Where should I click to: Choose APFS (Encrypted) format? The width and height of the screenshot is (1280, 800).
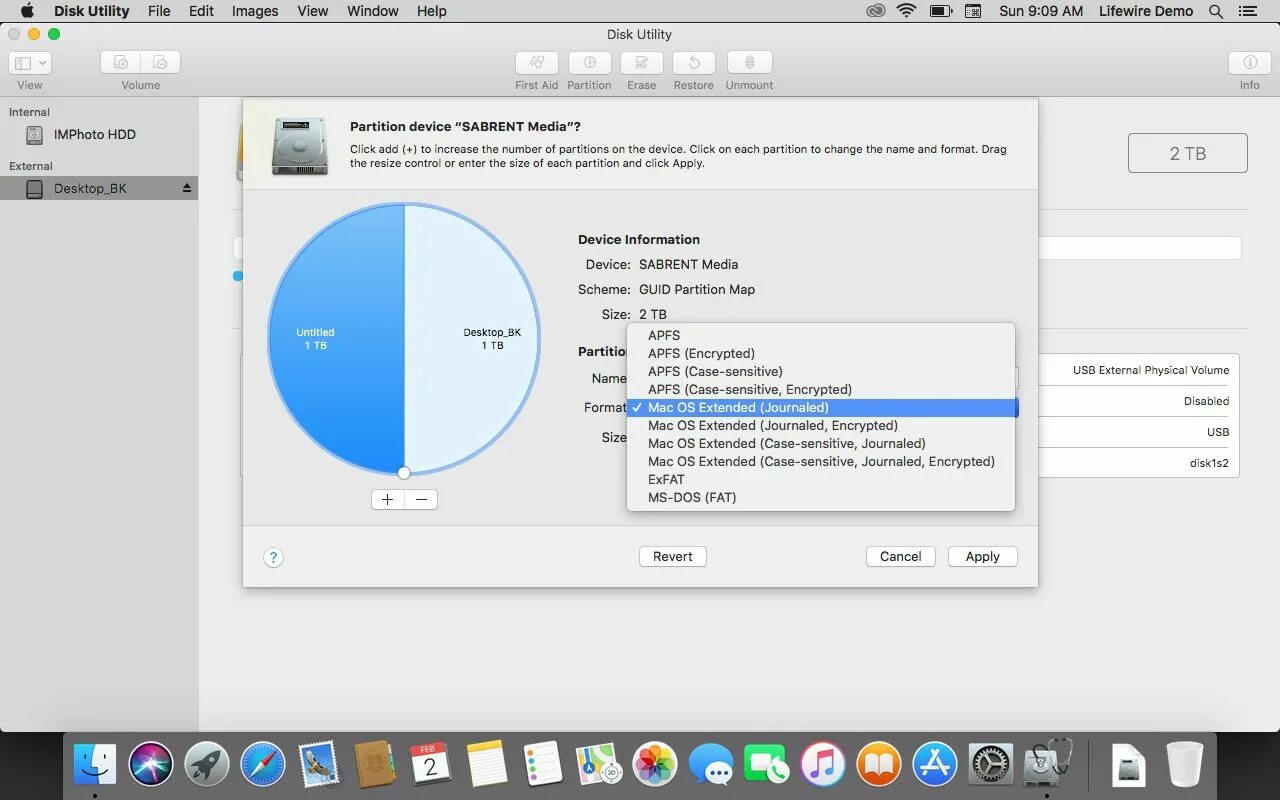tap(821, 353)
